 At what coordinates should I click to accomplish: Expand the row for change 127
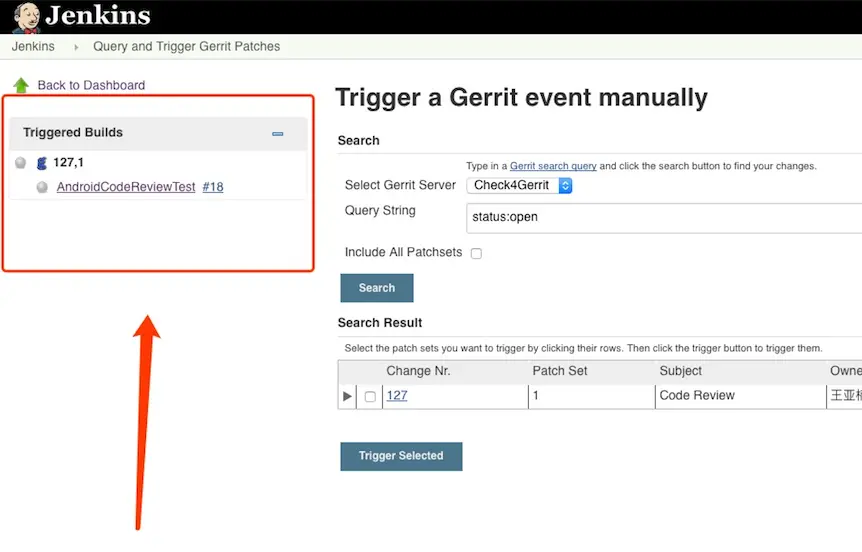347,396
